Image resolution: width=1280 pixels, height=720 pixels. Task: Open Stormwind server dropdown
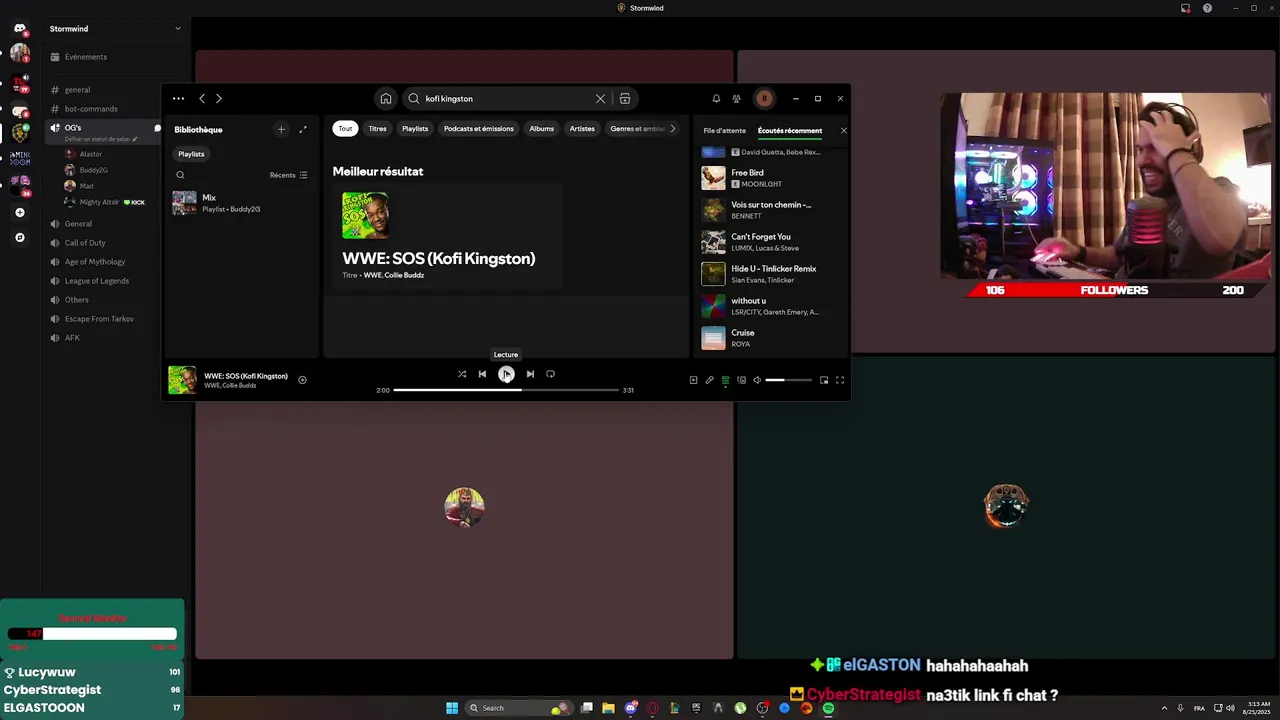[x=178, y=28]
